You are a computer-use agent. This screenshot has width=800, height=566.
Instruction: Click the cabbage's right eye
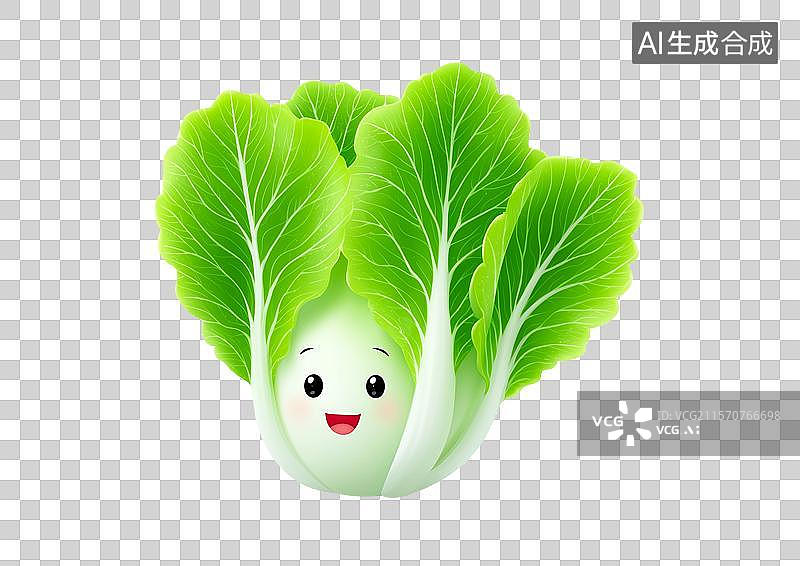(x=375, y=385)
